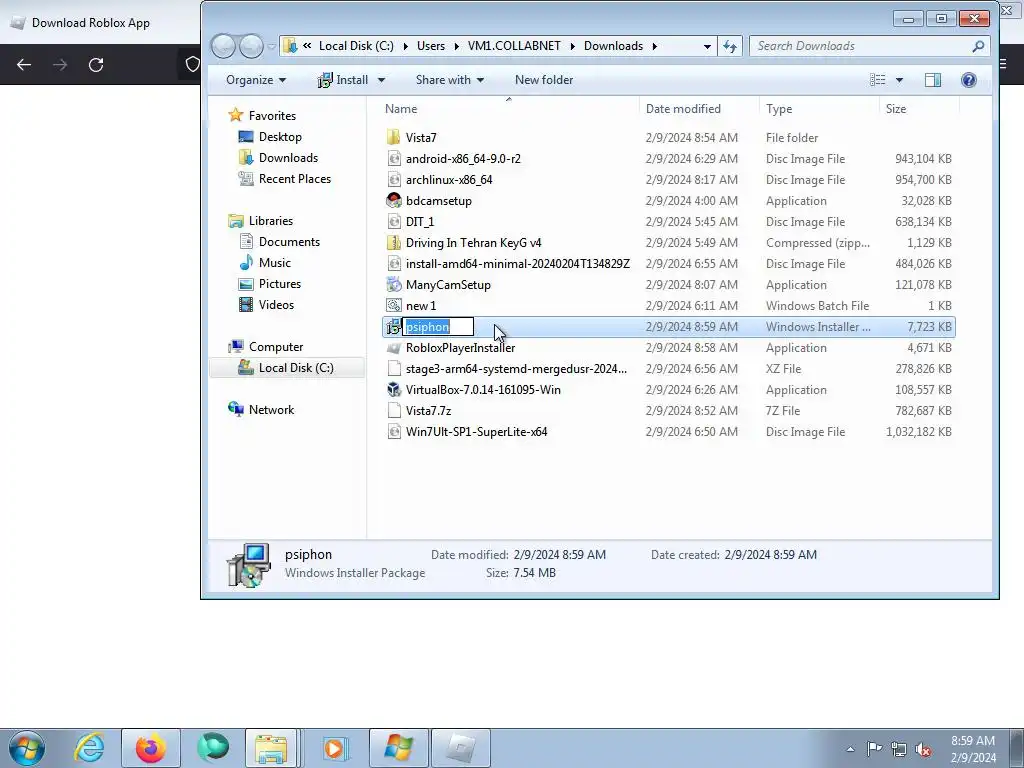Select the ManyCamSetup application icon
Image resolution: width=1024 pixels, height=768 pixels.
coord(393,285)
